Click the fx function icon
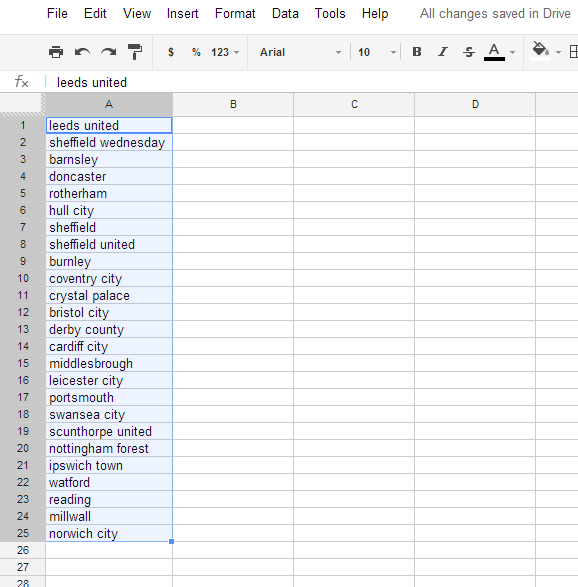Image resolution: width=578 pixels, height=587 pixels. coord(21,82)
